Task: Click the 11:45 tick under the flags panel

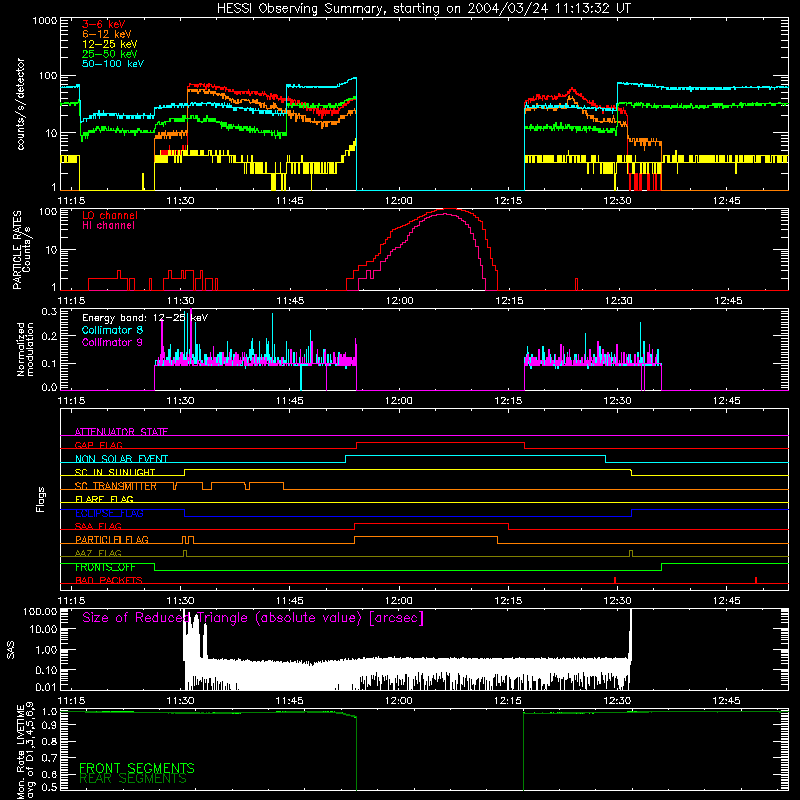Action: [x=290, y=601]
